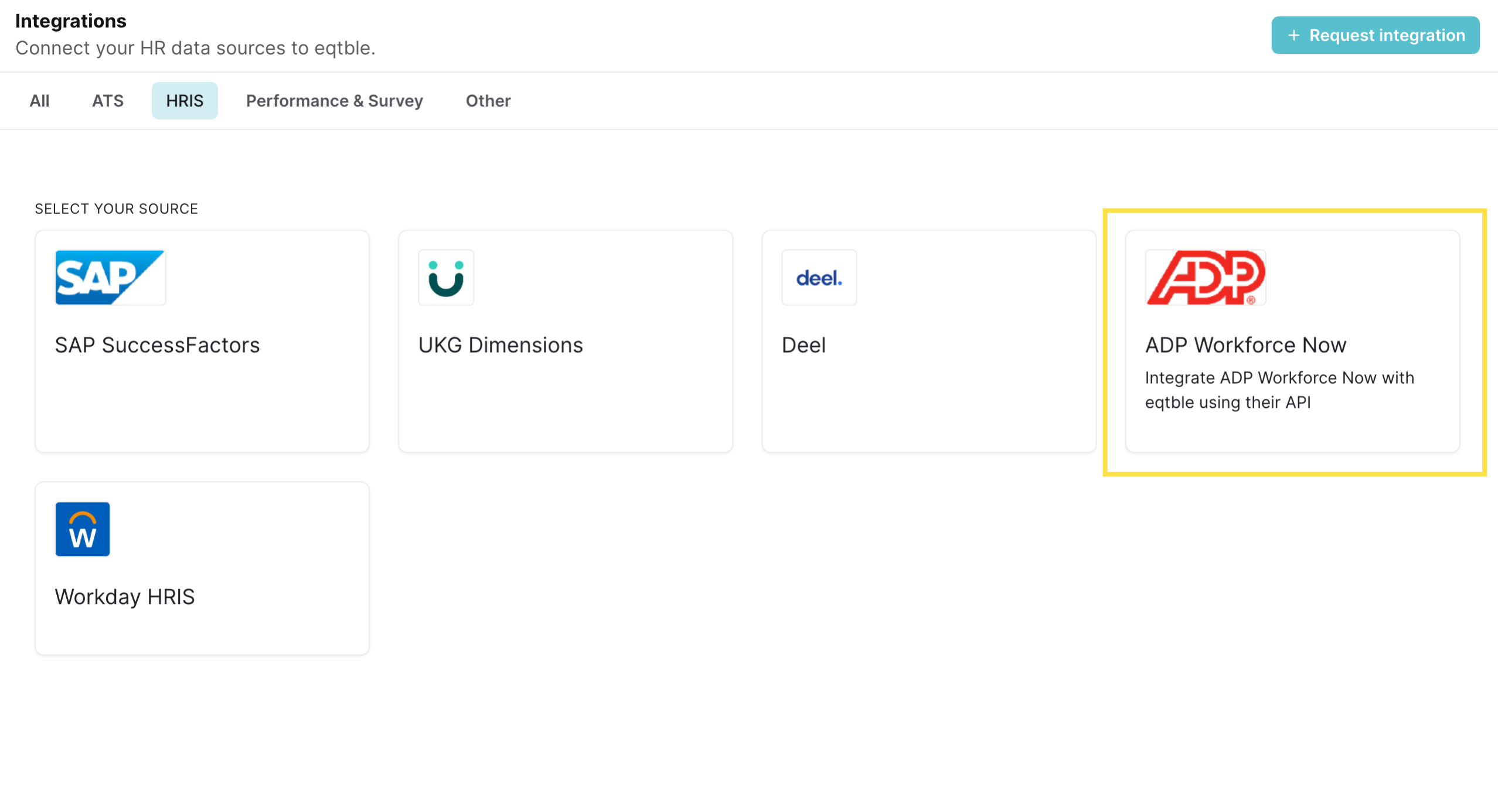Click the Workday W logo icon
1498x812 pixels.
coord(83,529)
